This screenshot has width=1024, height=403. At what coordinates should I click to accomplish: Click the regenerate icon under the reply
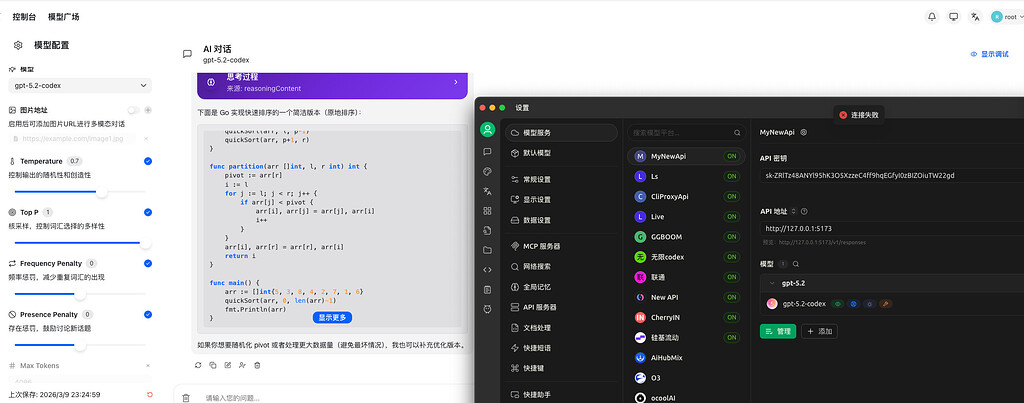198,365
